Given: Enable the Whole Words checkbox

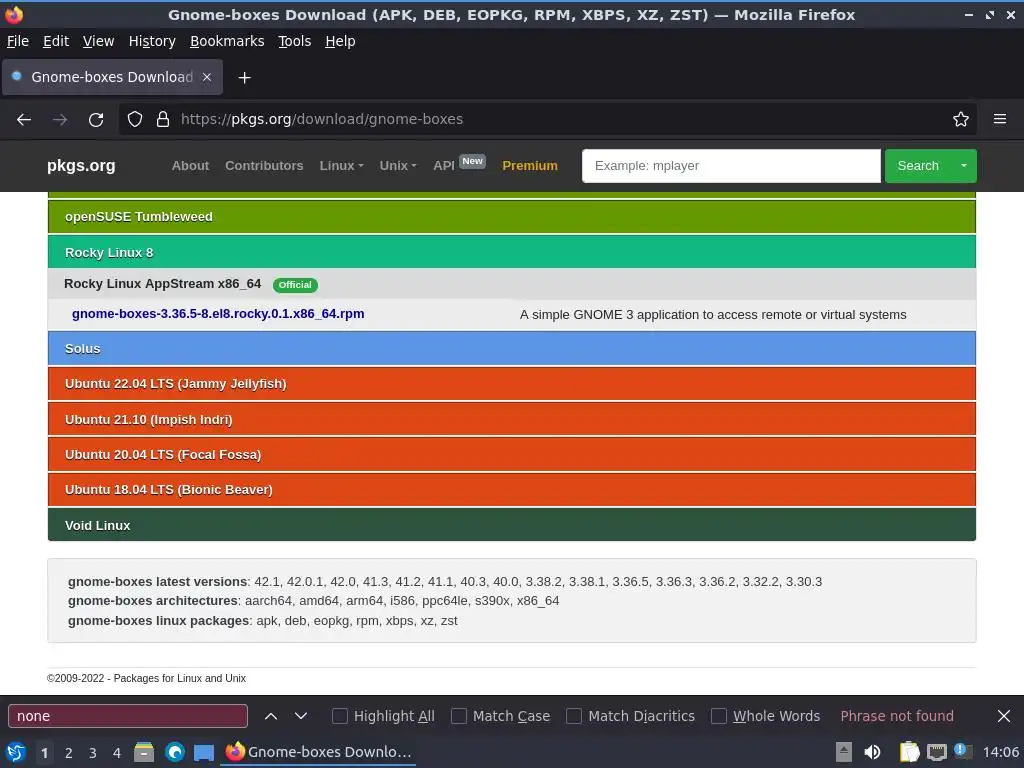Looking at the screenshot, I should pyautogui.click(x=719, y=716).
